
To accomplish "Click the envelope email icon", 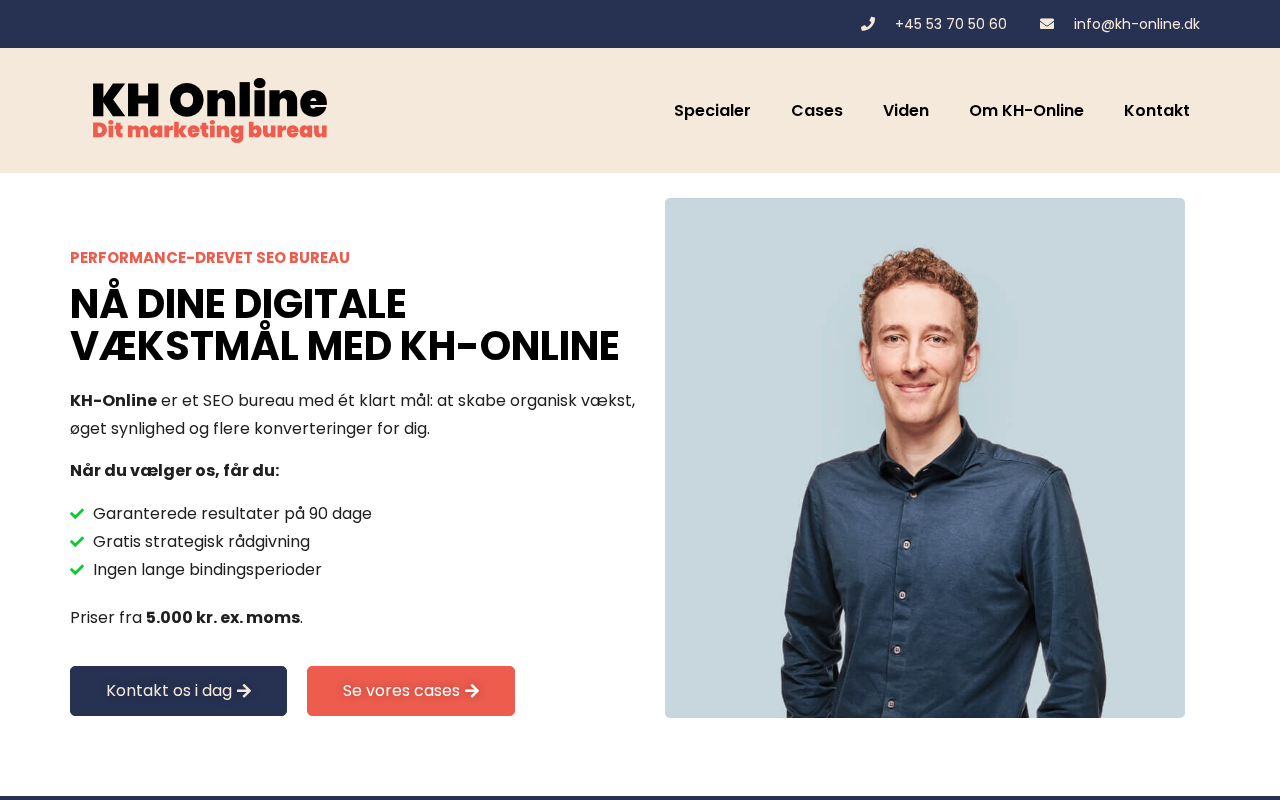I will [1047, 24].
